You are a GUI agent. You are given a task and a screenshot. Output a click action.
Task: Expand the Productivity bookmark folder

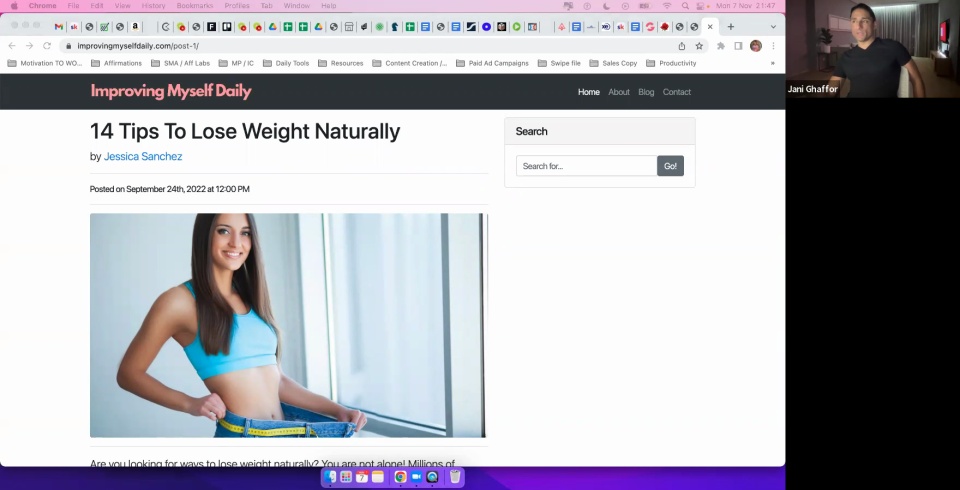(x=671, y=63)
